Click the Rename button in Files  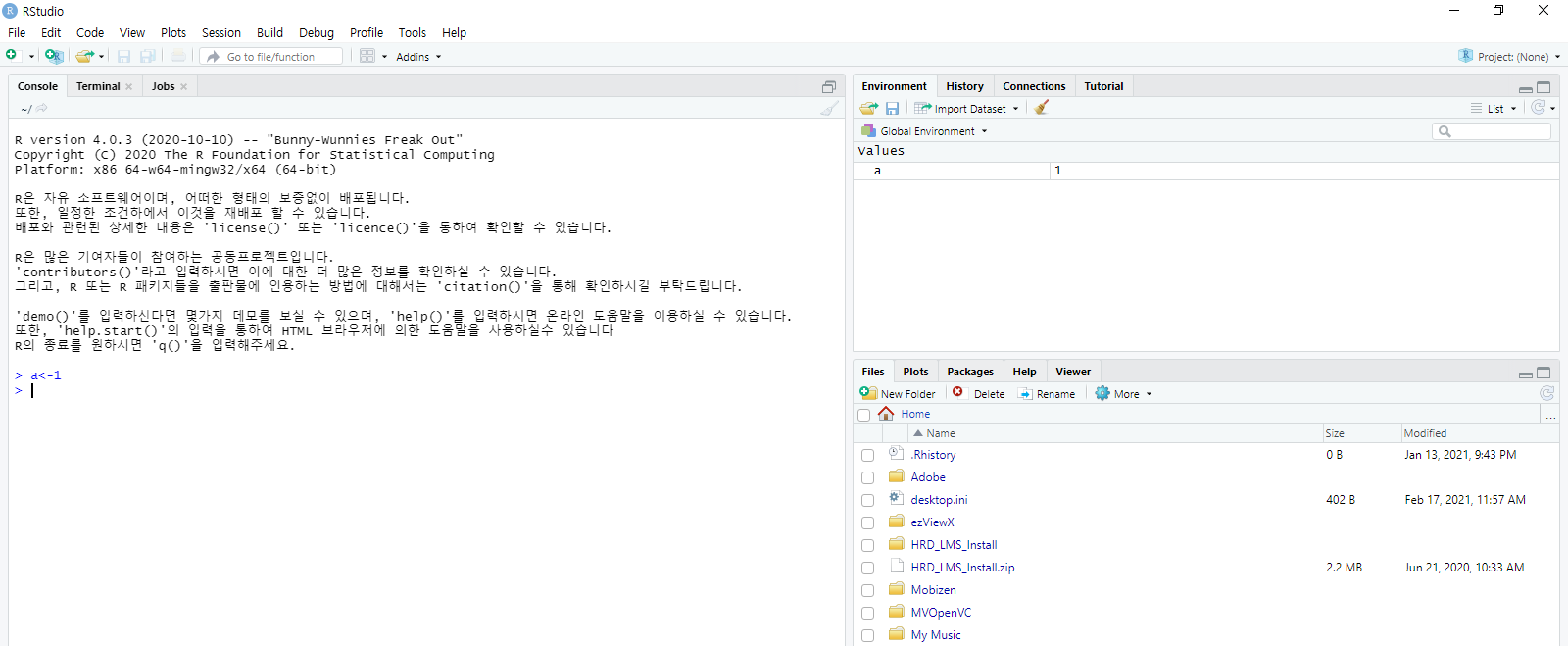click(x=1047, y=394)
